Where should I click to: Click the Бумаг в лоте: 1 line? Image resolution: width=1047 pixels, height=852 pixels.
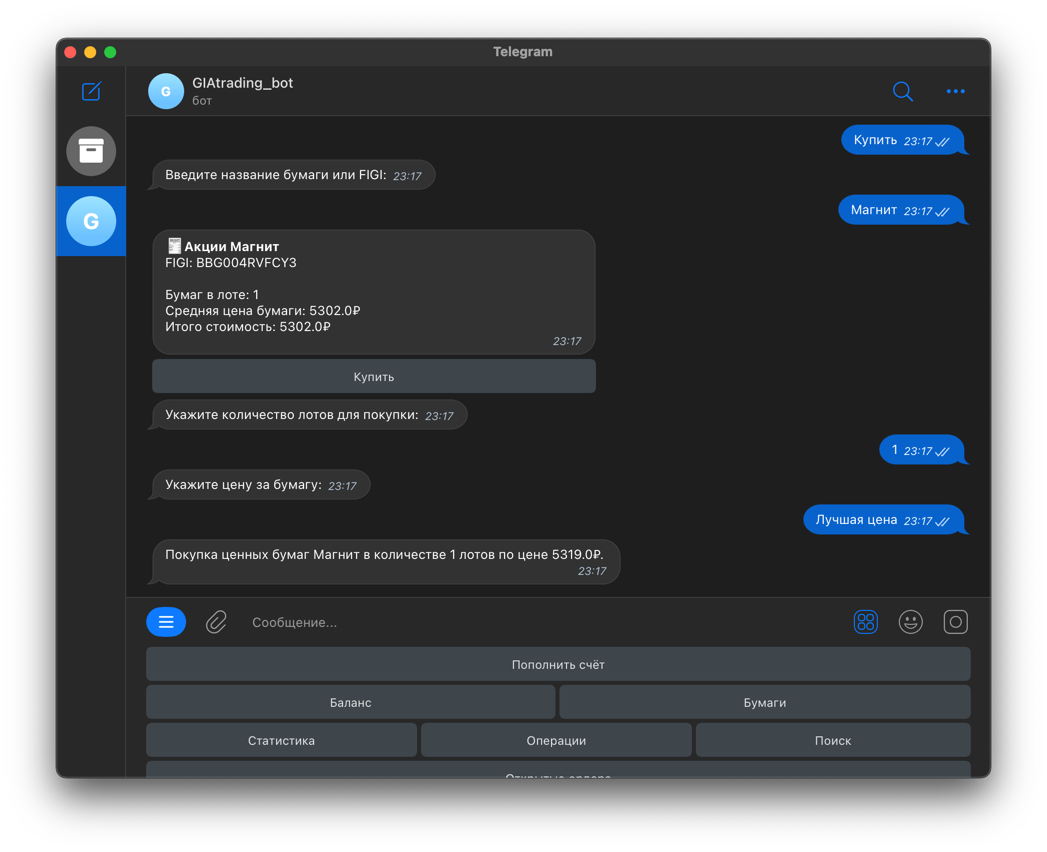point(212,294)
